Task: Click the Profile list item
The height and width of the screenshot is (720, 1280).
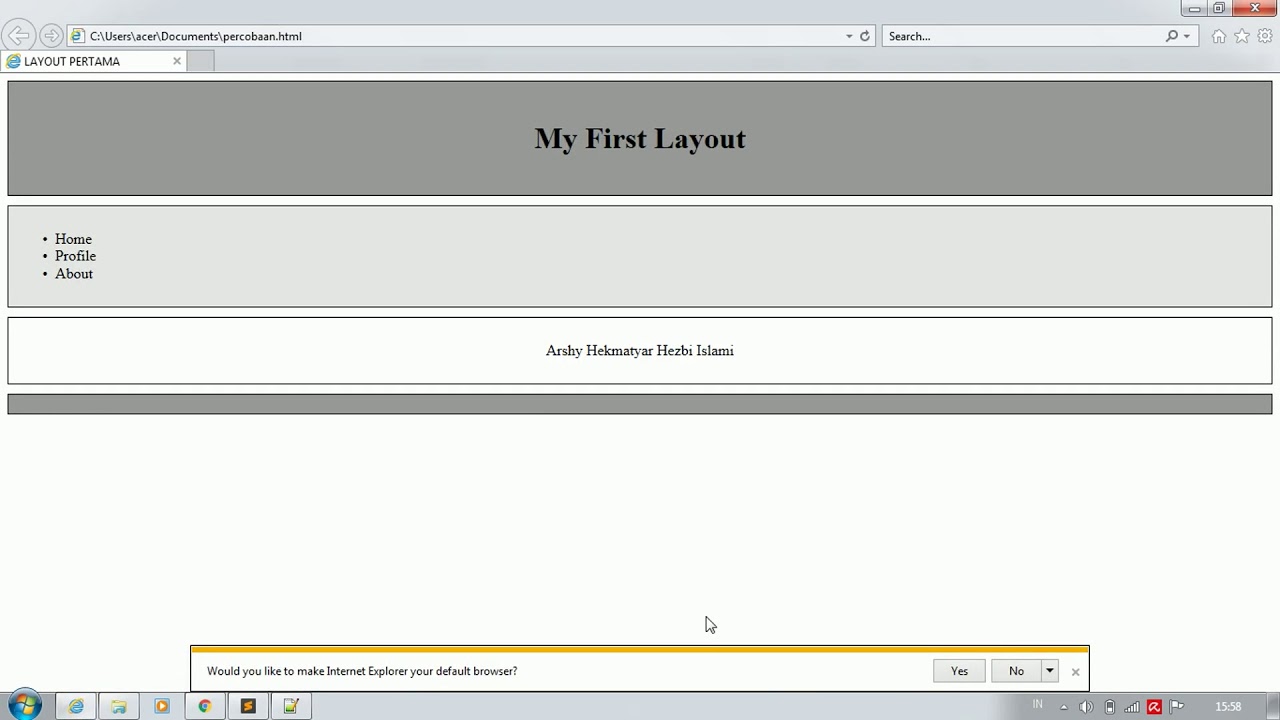Action: (x=75, y=256)
